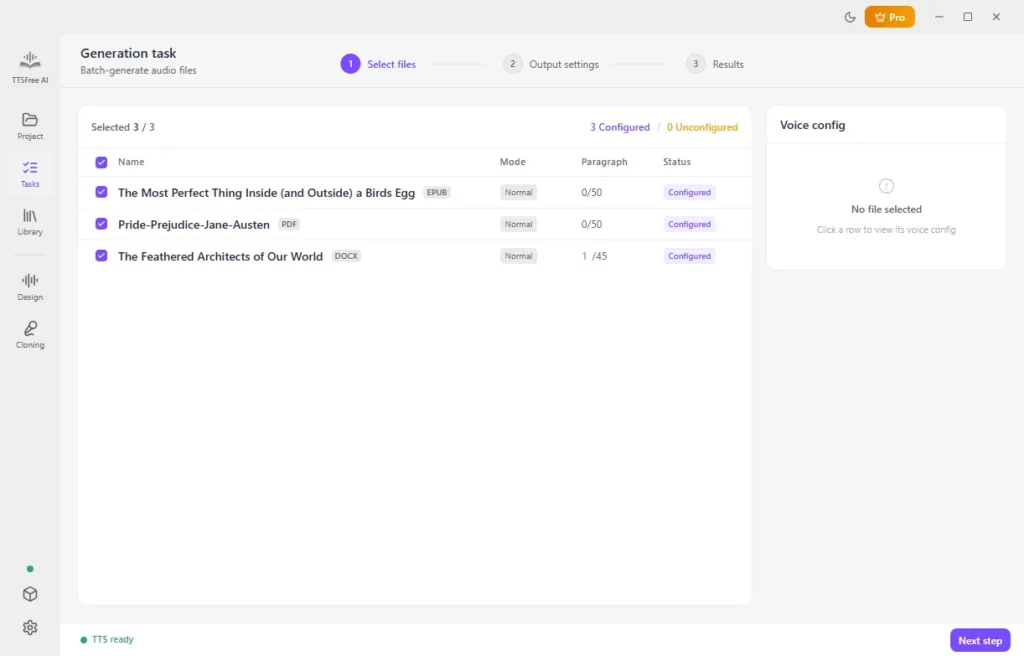Viewport: 1024px width, 656px height.
Task: Open the Project section in sidebar
Action: click(x=30, y=126)
